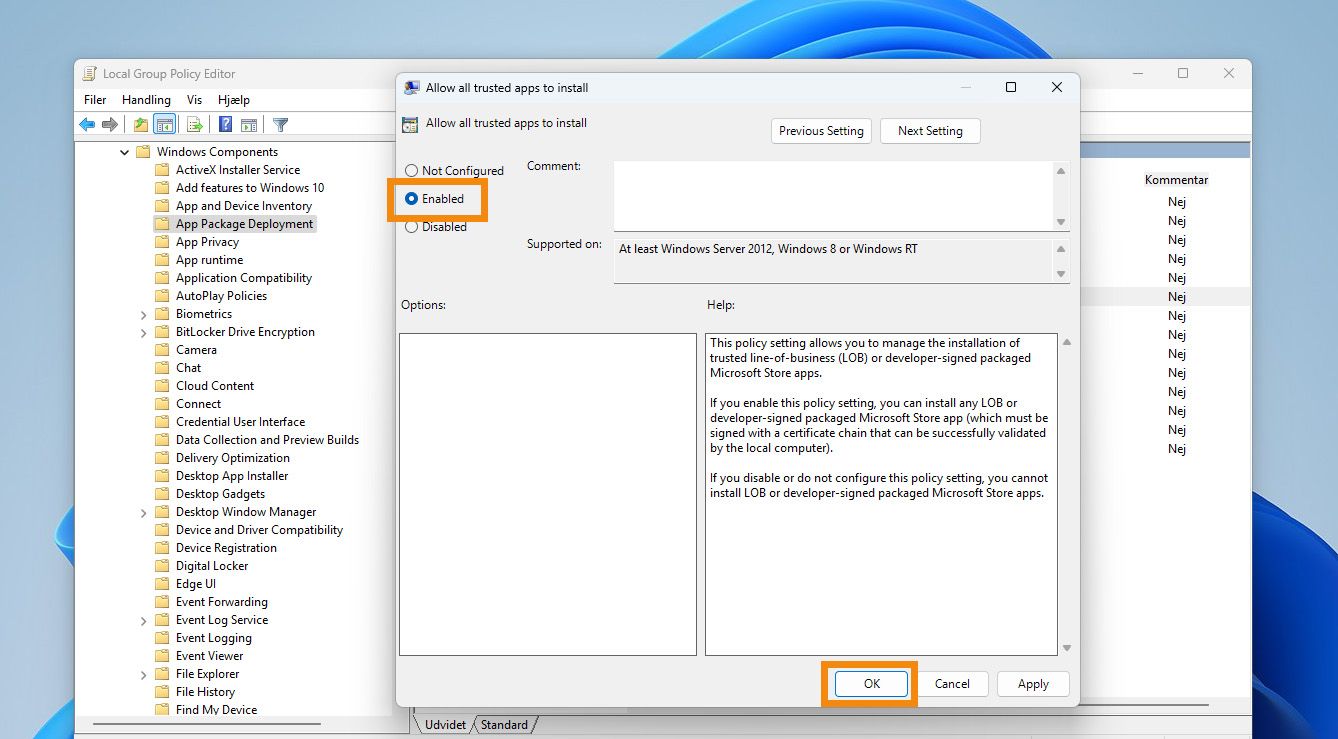This screenshot has width=1338, height=739.
Task: Click the folder icon next to Camera
Action: 162,350
